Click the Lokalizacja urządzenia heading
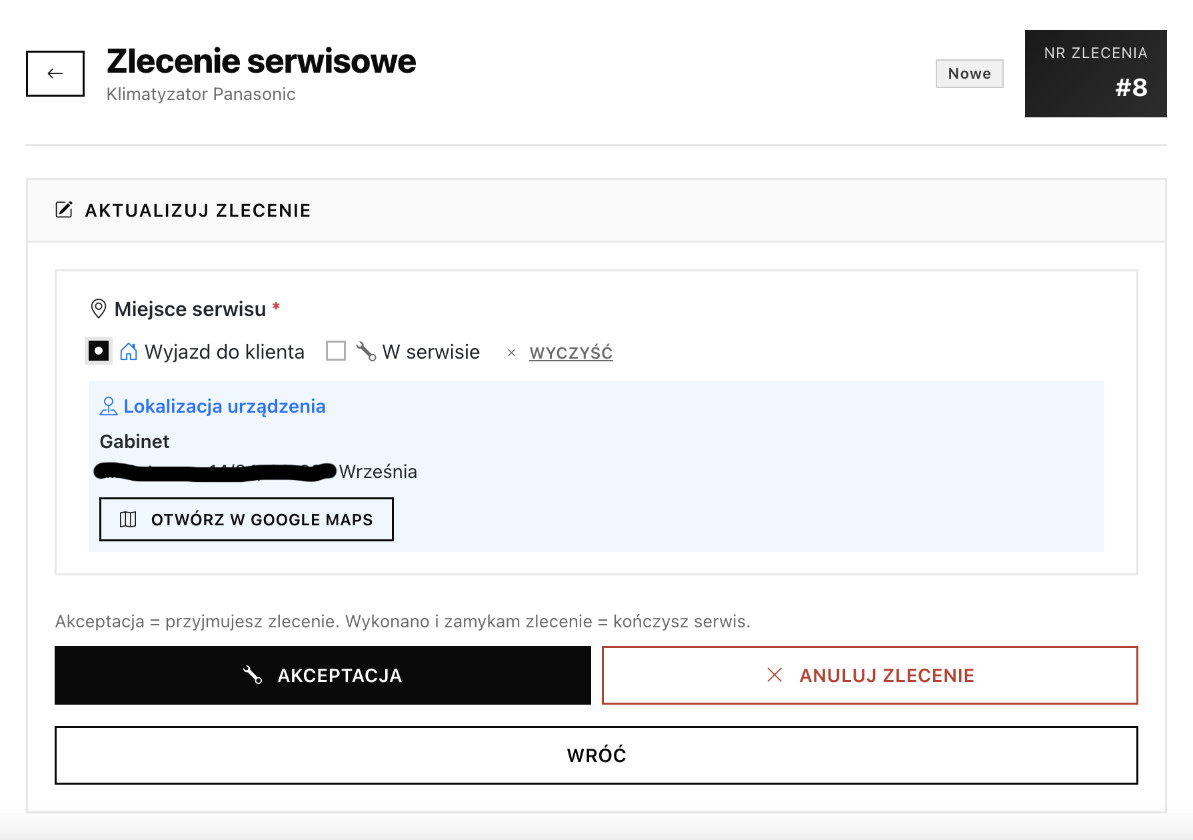This screenshot has height=840, width=1193. [224, 406]
